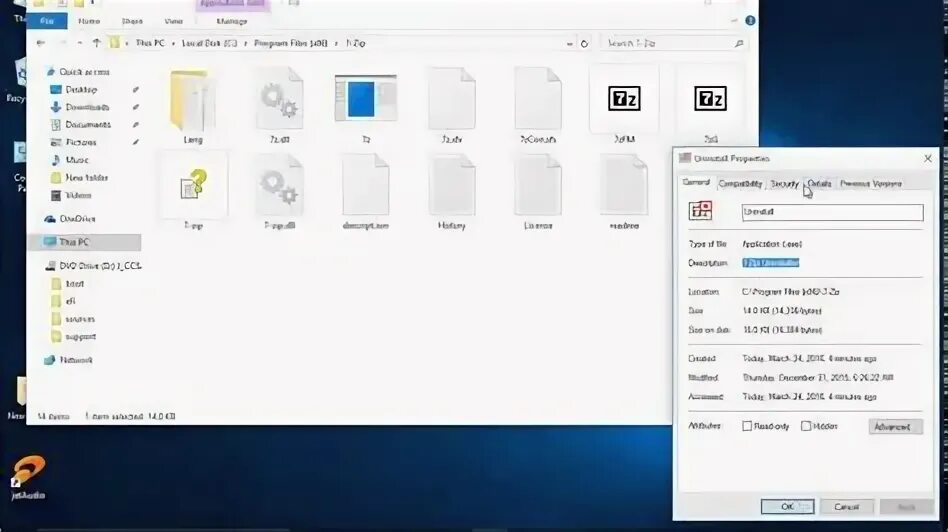The width and height of the screenshot is (948, 532).
Task: Toggle the Hidden checkbox
Action: click(x=806, y=426)
